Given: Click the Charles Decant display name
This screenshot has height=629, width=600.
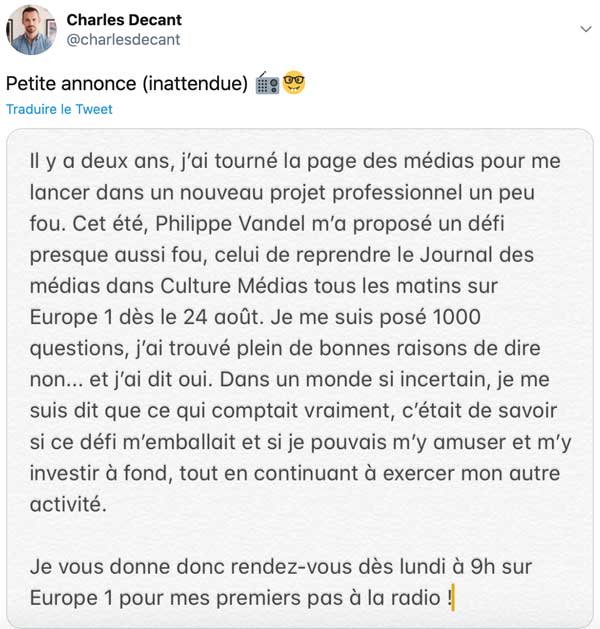Looking at the screenshot, I should click(124, 20).
